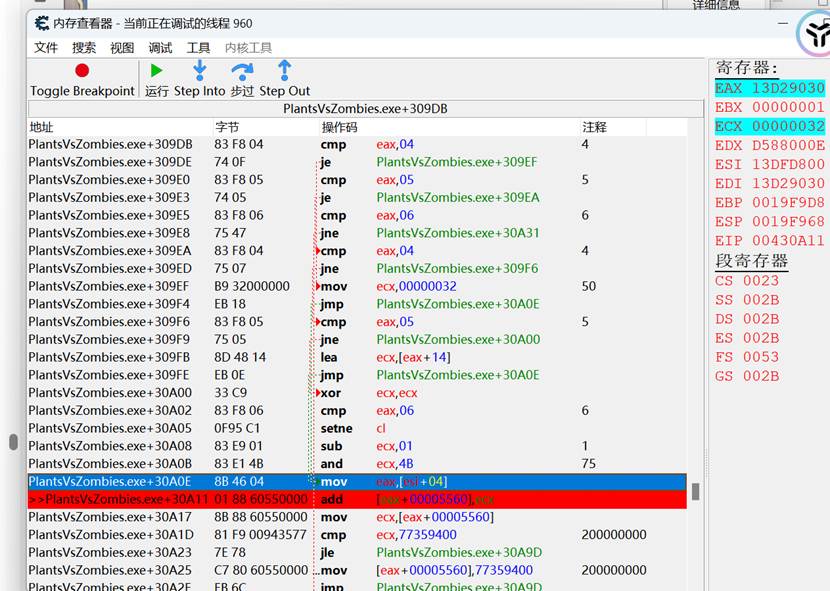Click the 寄存器 panel heading
Viewport: 830px width, 591px height.
coord(747,68)
